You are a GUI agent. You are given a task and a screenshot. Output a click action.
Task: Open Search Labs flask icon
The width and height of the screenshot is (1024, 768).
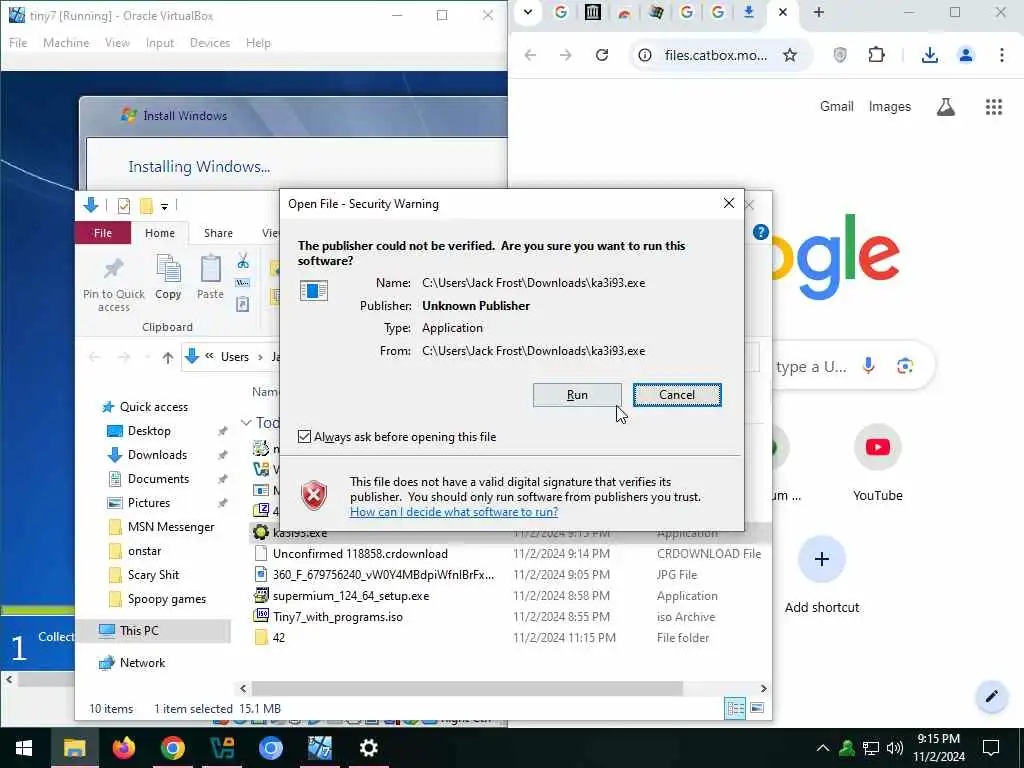(x=945, y=106)
